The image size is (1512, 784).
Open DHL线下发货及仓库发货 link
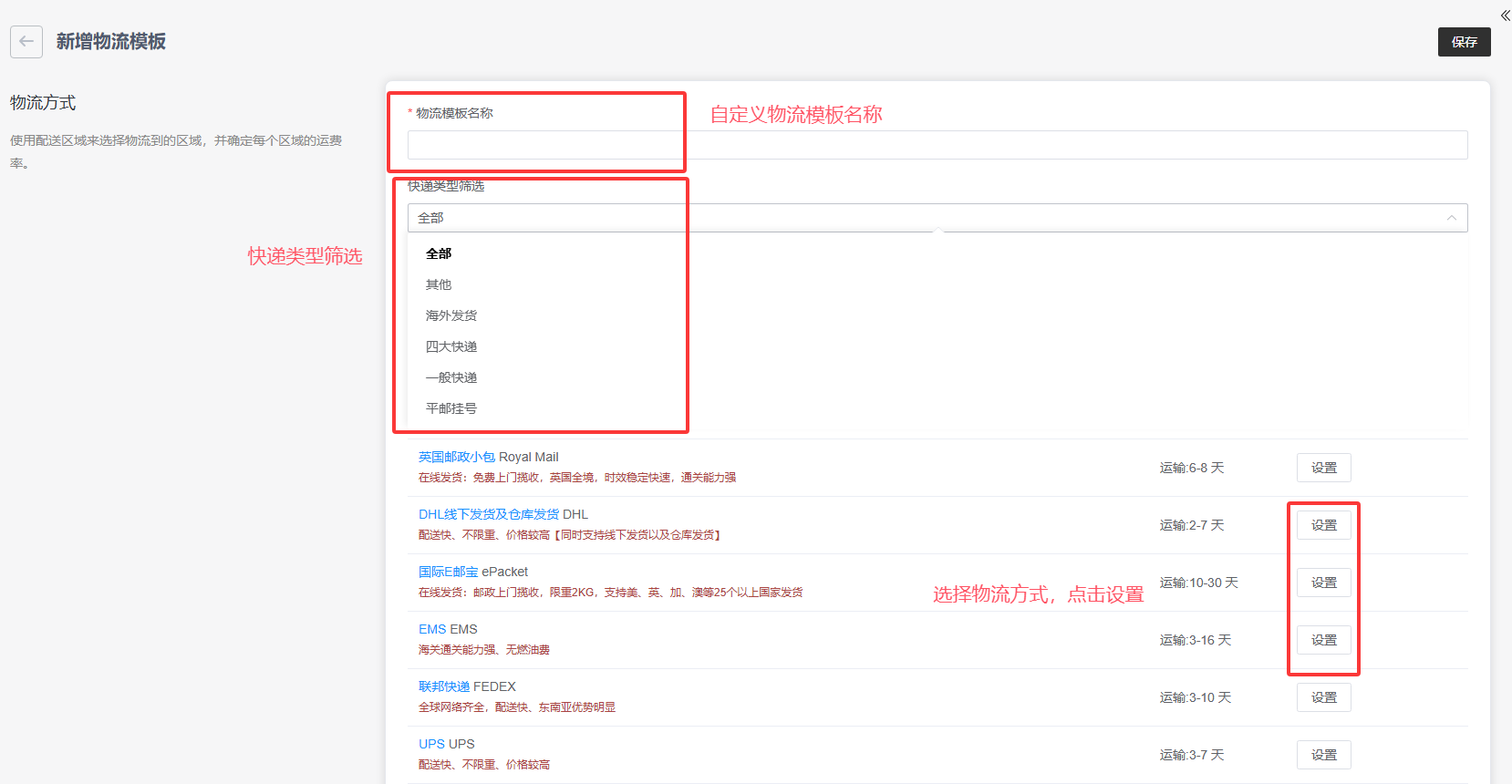point(488,514)
